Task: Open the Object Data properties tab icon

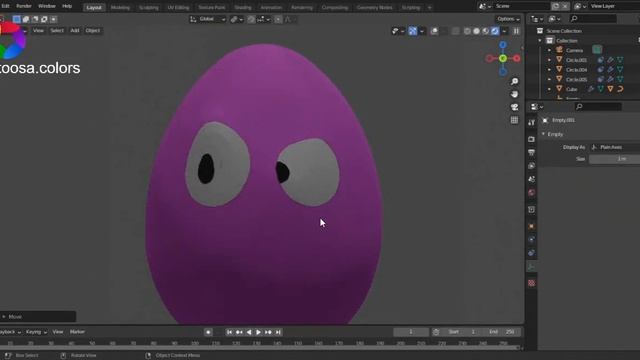Action: (x=531, y=267)
